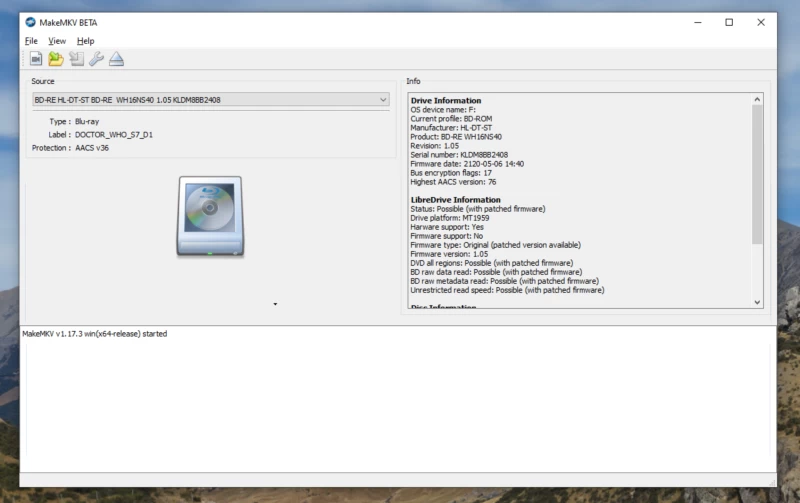Viewport: 800px width, 503px height.
Task: Click the DOCTOR_WHO_S7_D1 disc label
Action: (x=114, y=134)
